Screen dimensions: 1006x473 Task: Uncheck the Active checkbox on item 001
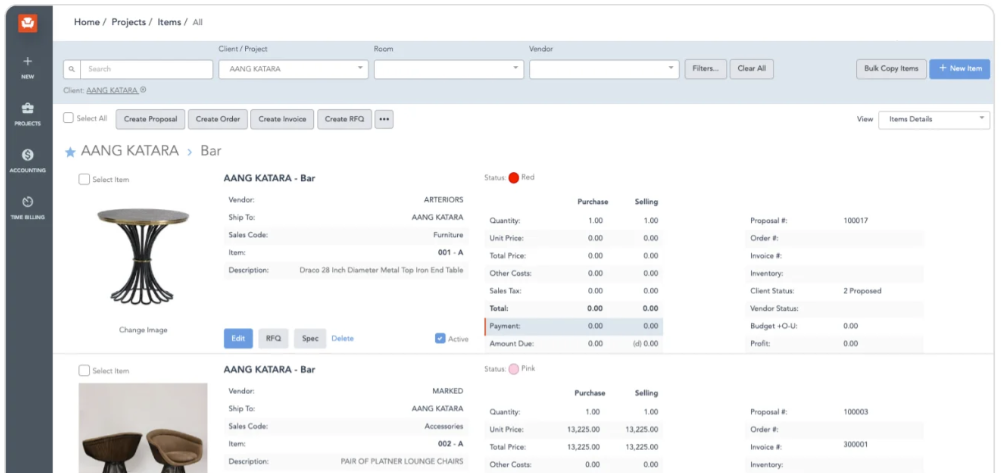(x=440, y=338)
